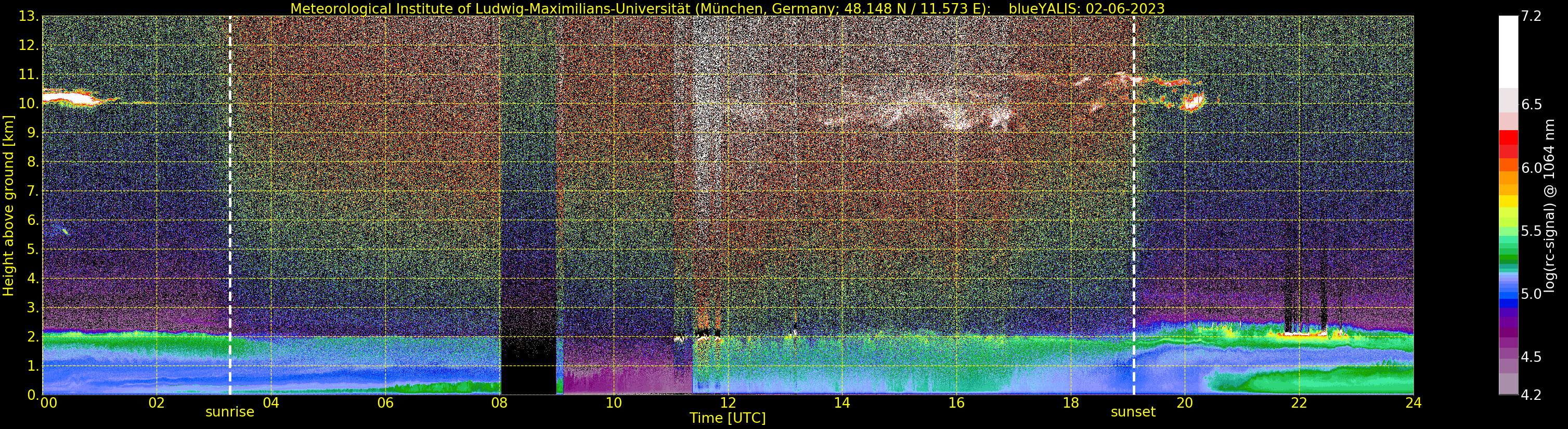Click the "sunset" label below the time axis
The image size is (1568, 429).
point(1133,412)
